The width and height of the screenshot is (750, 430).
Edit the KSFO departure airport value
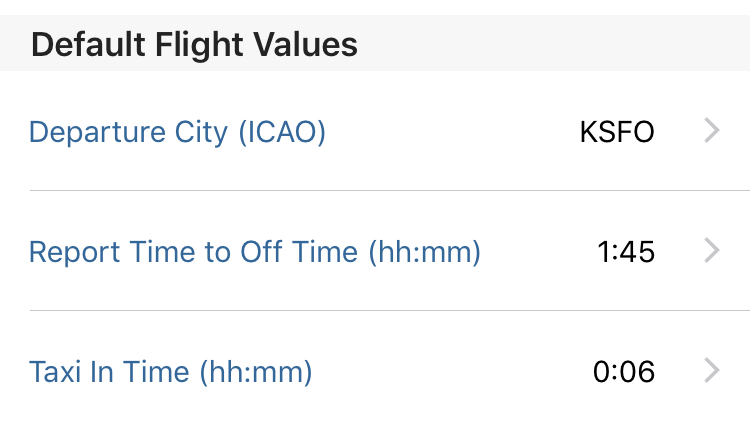[x=617, y=132]
